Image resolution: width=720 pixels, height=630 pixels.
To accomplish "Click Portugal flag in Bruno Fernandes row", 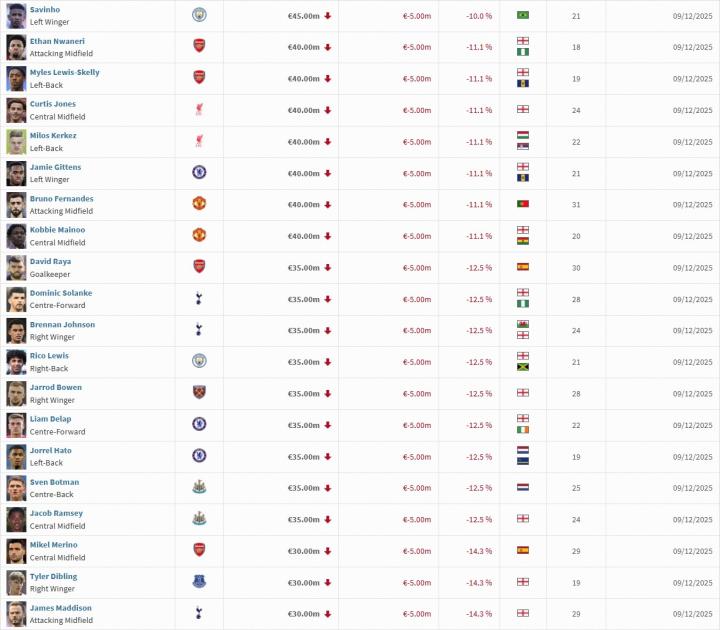I will point(522,204).
